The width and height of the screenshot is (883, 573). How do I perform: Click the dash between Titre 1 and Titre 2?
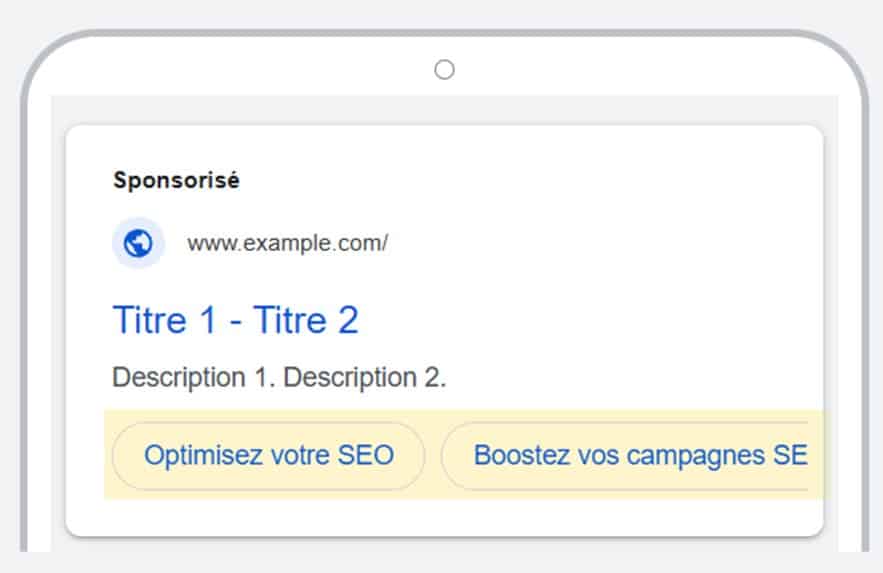coord(235,323)
